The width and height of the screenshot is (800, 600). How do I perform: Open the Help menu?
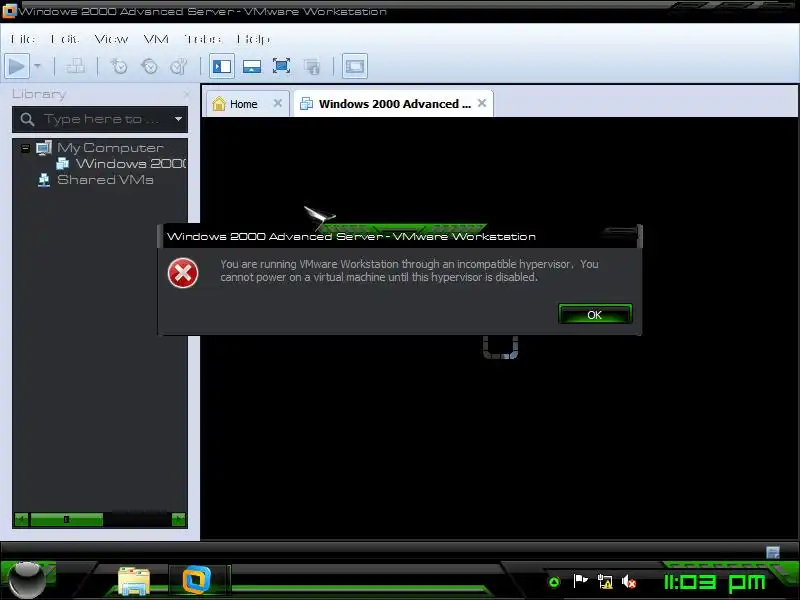(x=253, y=39)
